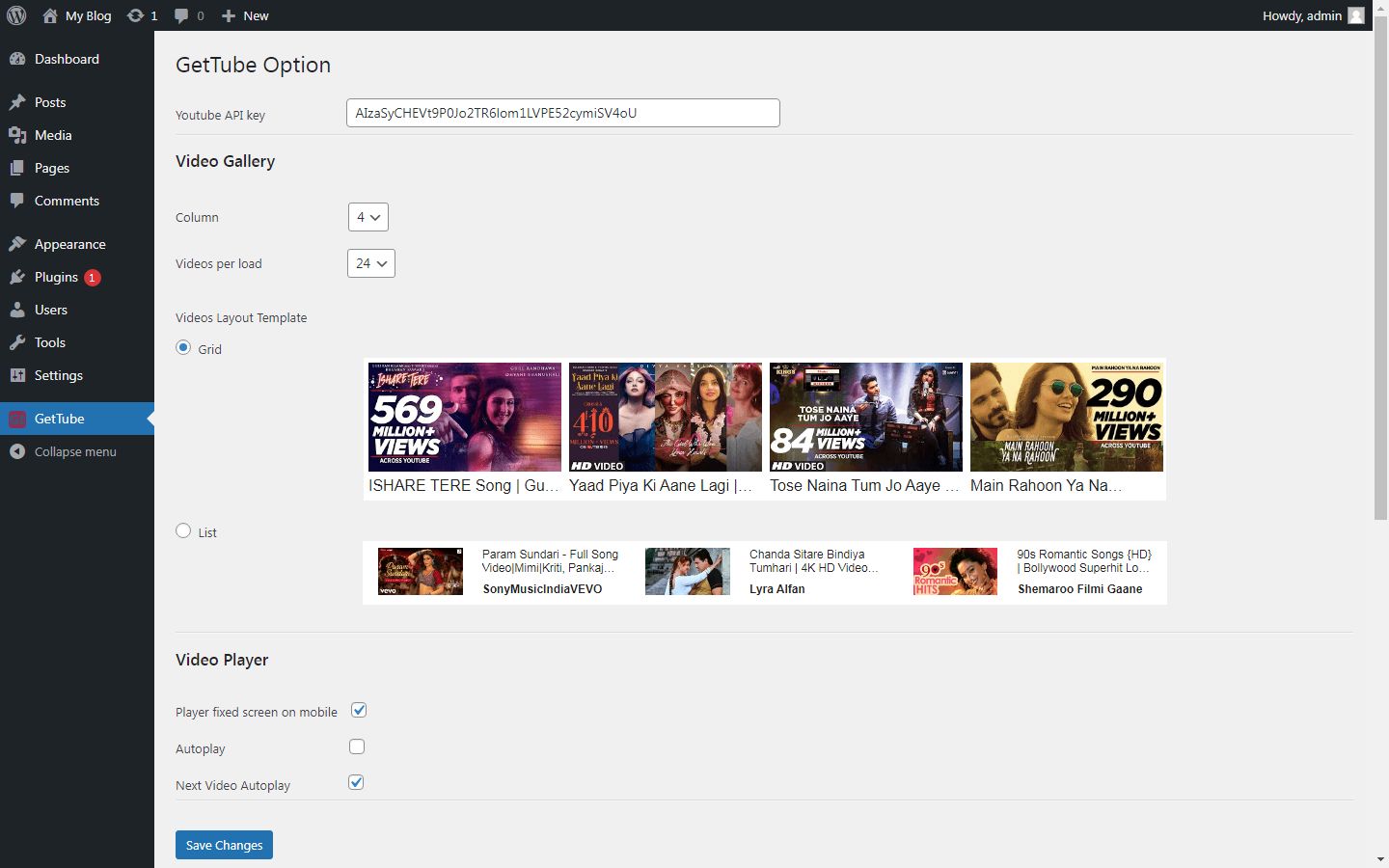Click Yaad Piya Ki Aane Lagi thumbnail
This screenshot has height=868, width=1389.
tap(666, 417)
